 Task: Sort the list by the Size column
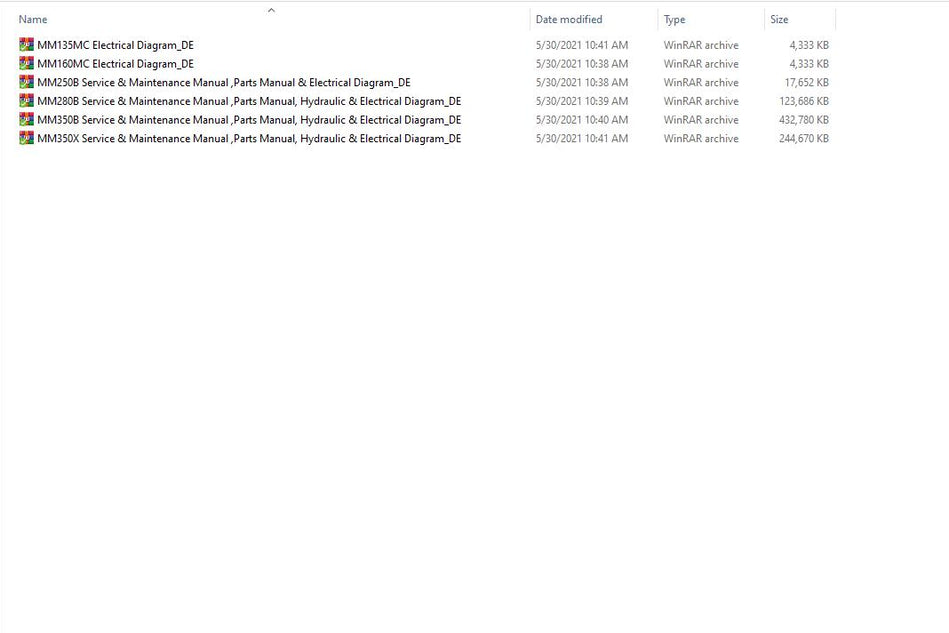[x=779, y=20]
